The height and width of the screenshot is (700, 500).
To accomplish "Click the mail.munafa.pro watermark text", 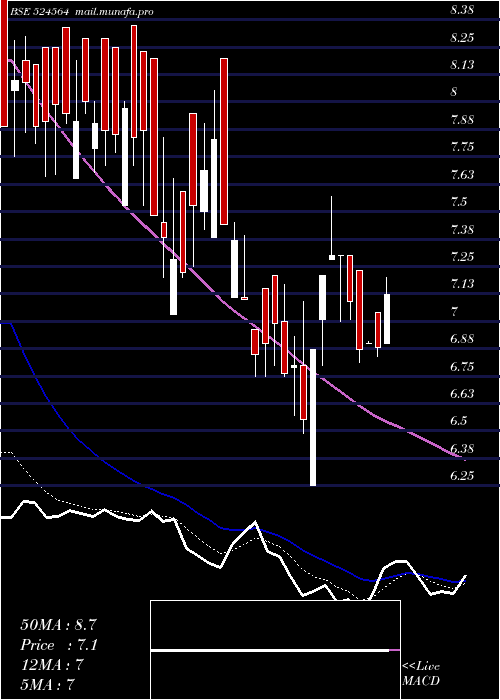I will (x=113, y=12).
